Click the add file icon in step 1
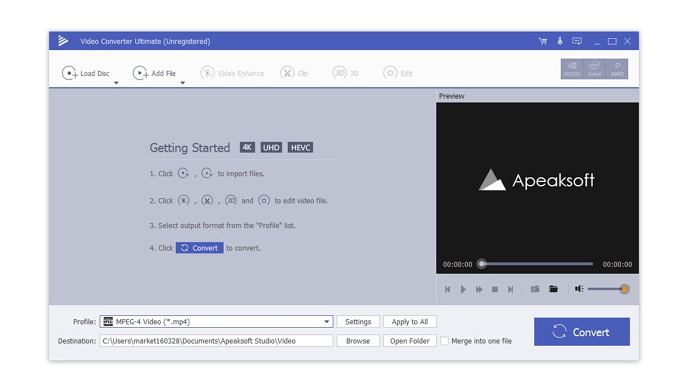The width and height of the screenshot is (688, 383). tap(207, 173)
